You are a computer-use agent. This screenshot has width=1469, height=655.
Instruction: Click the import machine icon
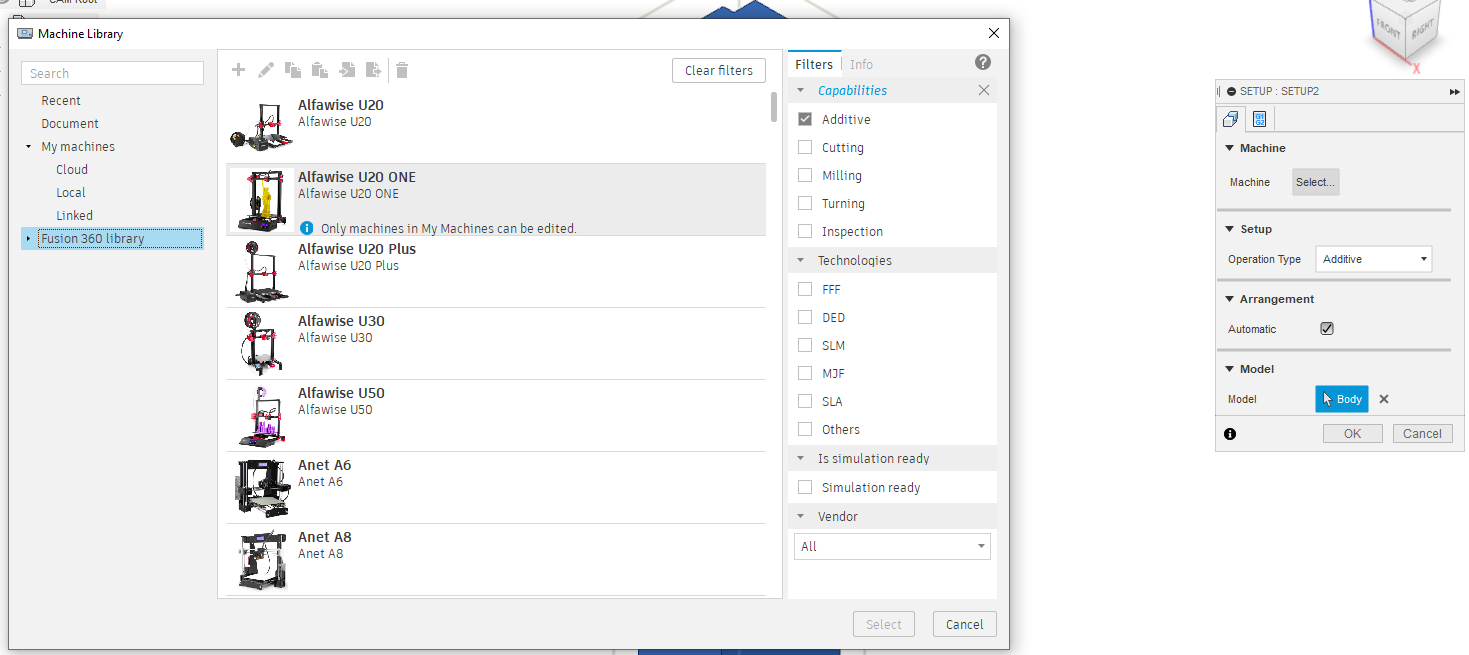[x=347, y=70]
